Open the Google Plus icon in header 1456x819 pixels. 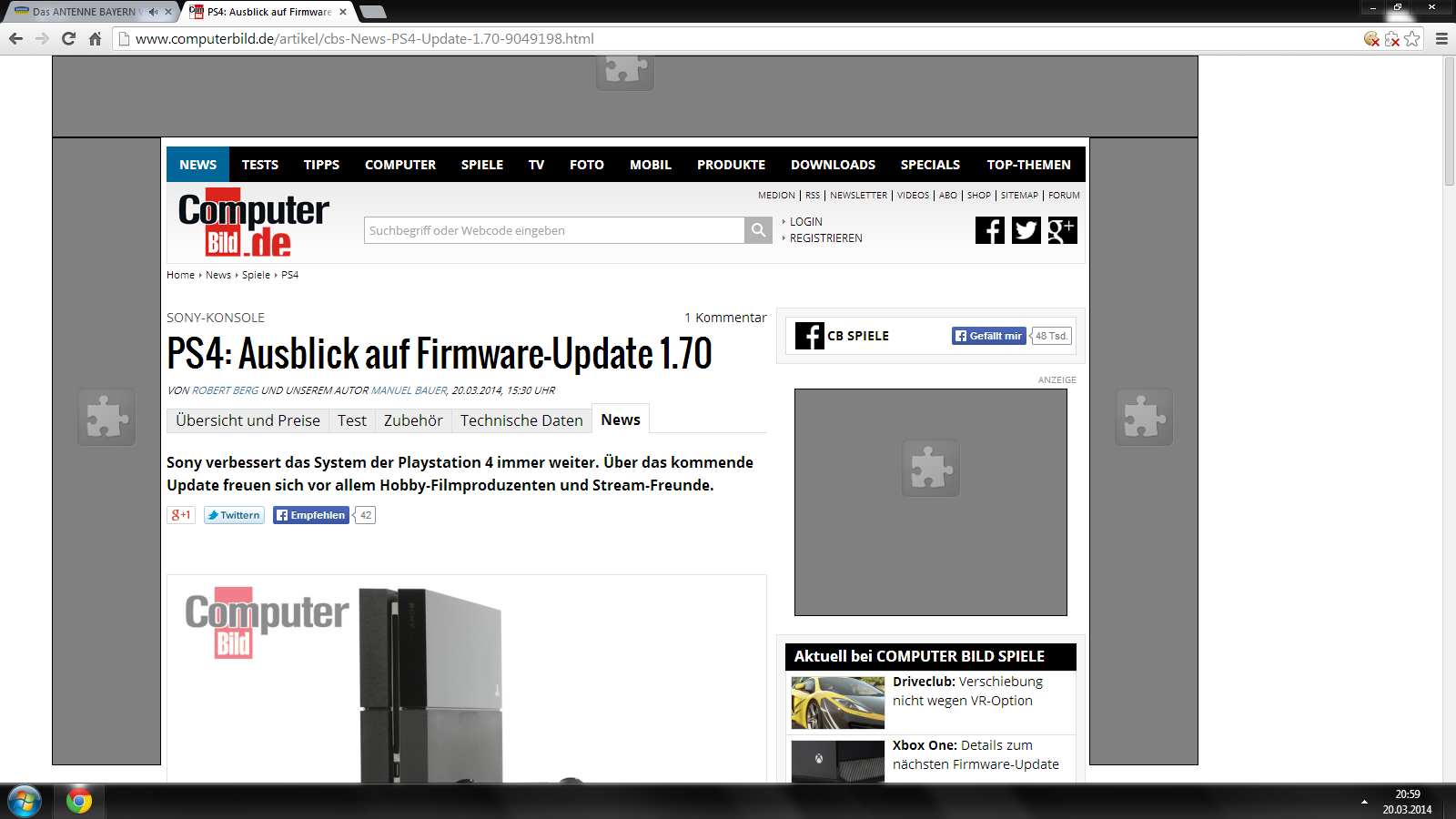tap(1062, 230)
